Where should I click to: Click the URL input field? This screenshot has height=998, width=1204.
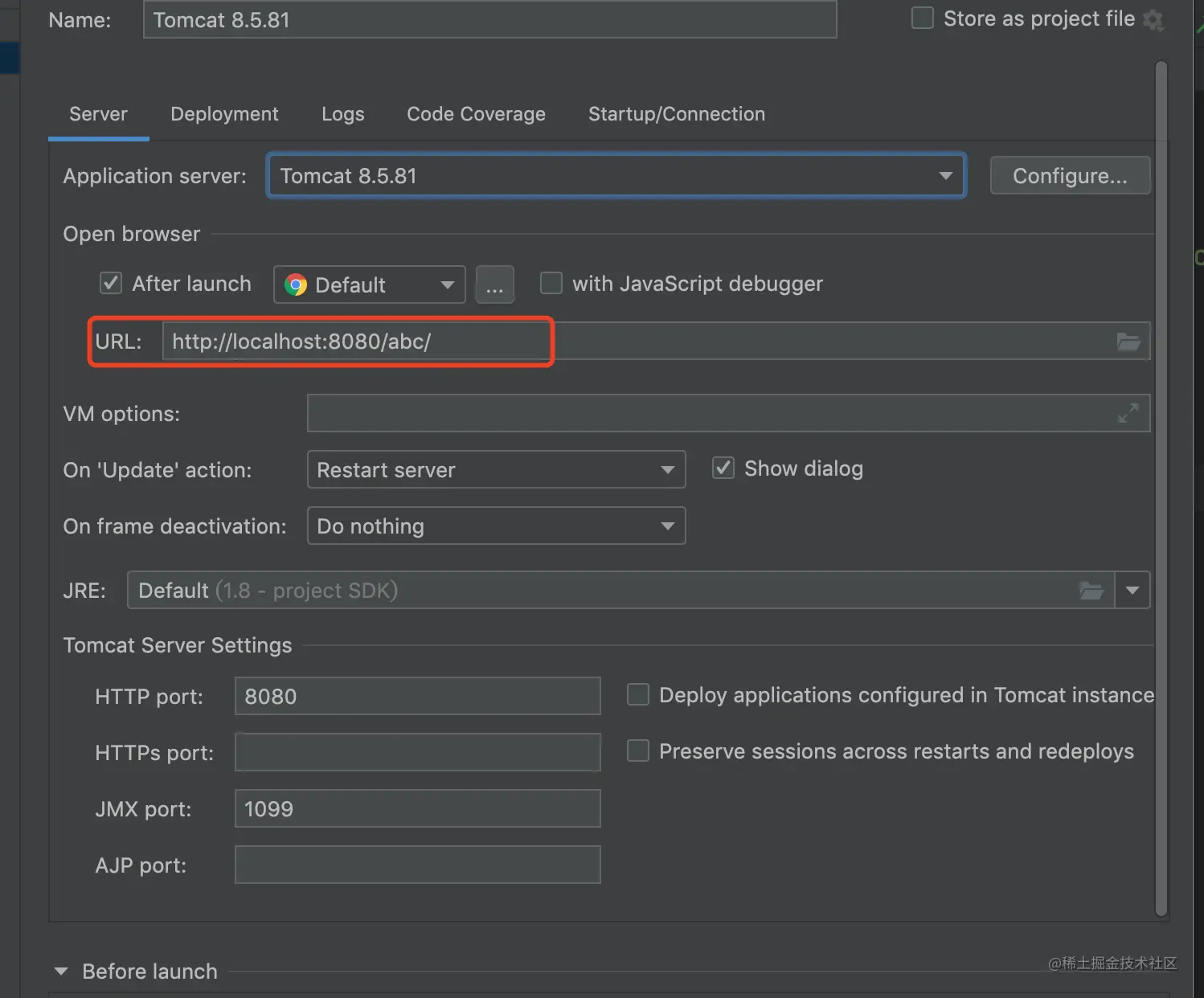tap(656, 341)
